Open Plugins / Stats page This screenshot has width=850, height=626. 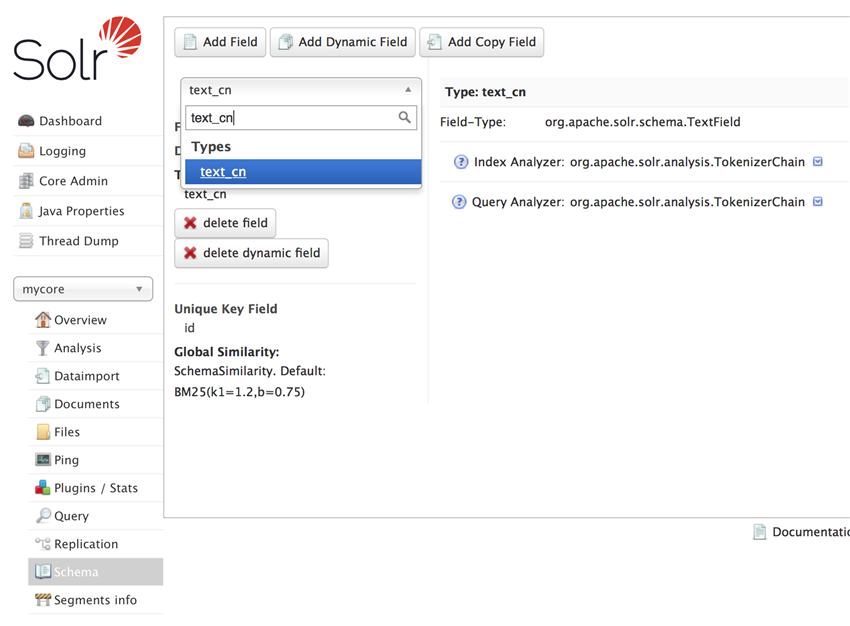click(x=96, y=488)
